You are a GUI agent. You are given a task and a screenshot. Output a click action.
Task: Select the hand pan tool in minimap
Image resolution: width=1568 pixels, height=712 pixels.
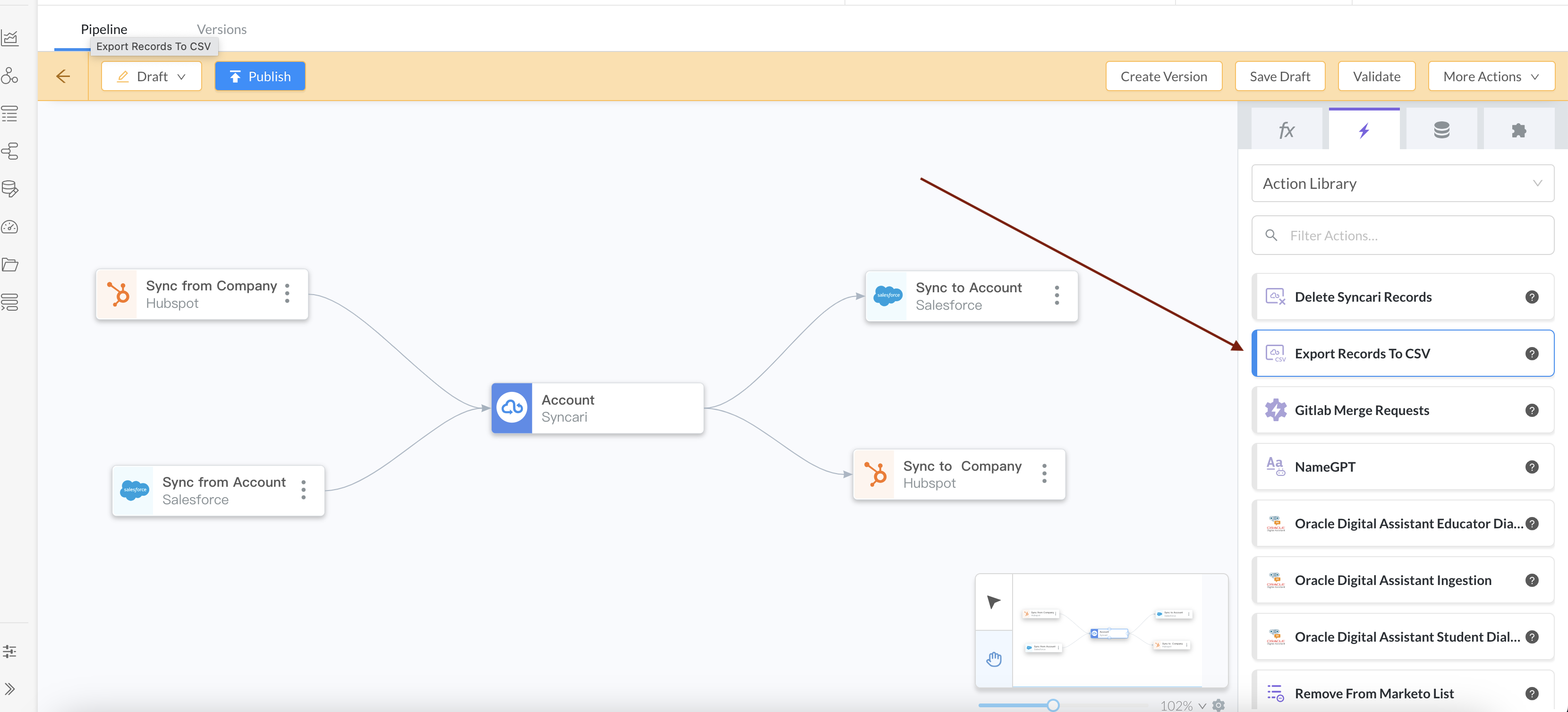[993, 659]
